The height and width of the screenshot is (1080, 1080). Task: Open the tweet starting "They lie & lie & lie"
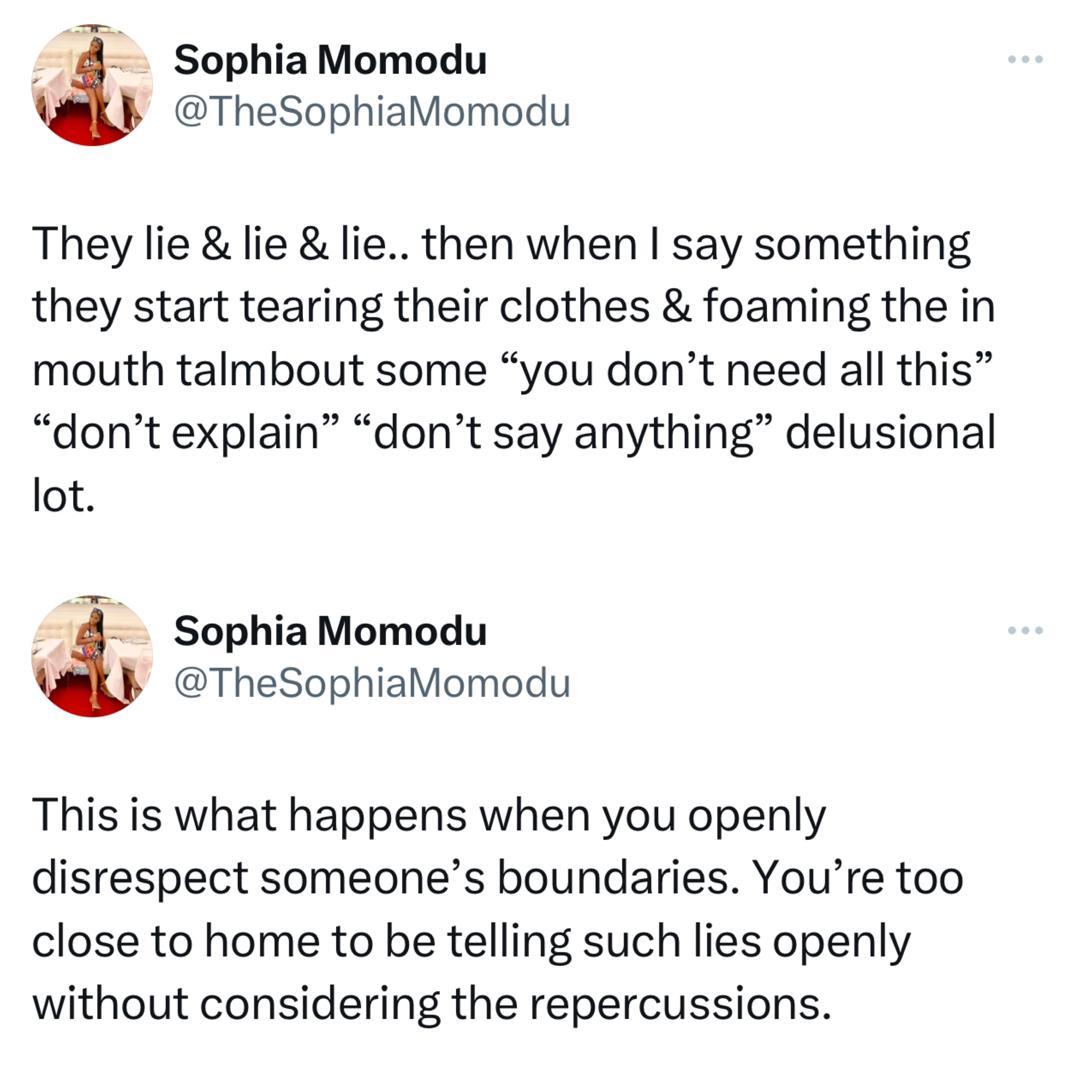click(x=500, y=370)
